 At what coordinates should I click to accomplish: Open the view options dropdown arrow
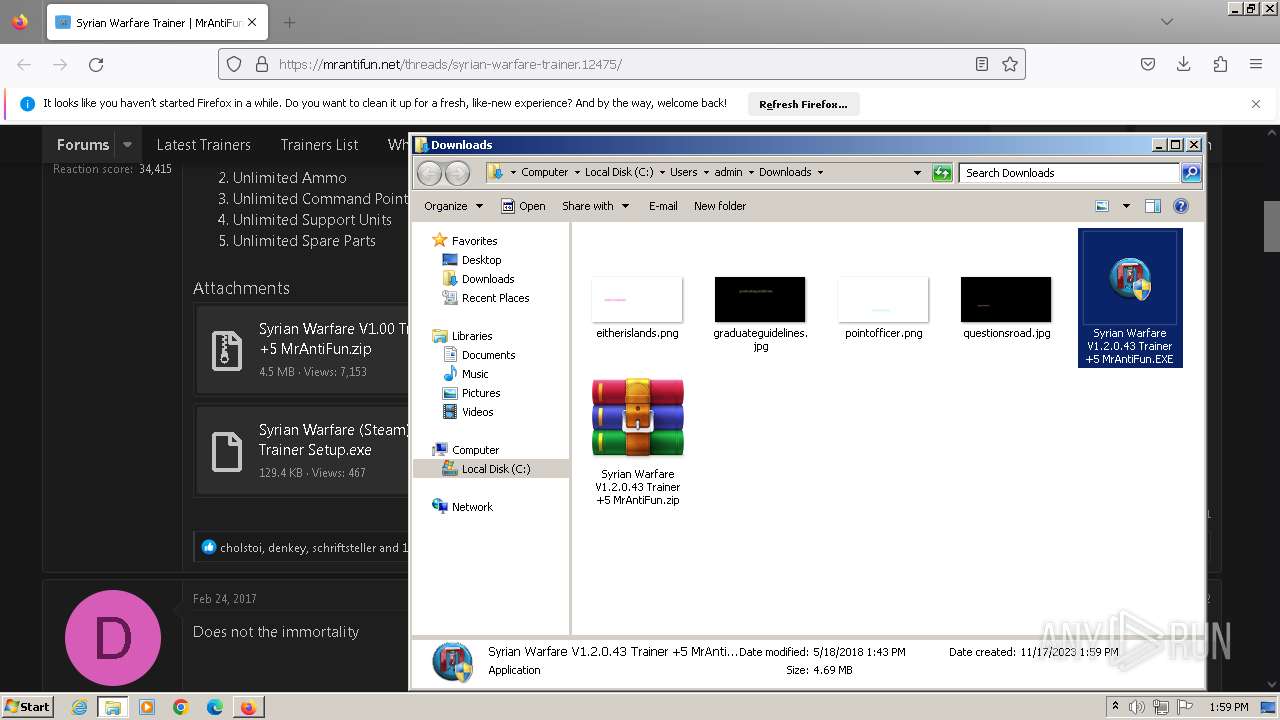point(1126,206)
